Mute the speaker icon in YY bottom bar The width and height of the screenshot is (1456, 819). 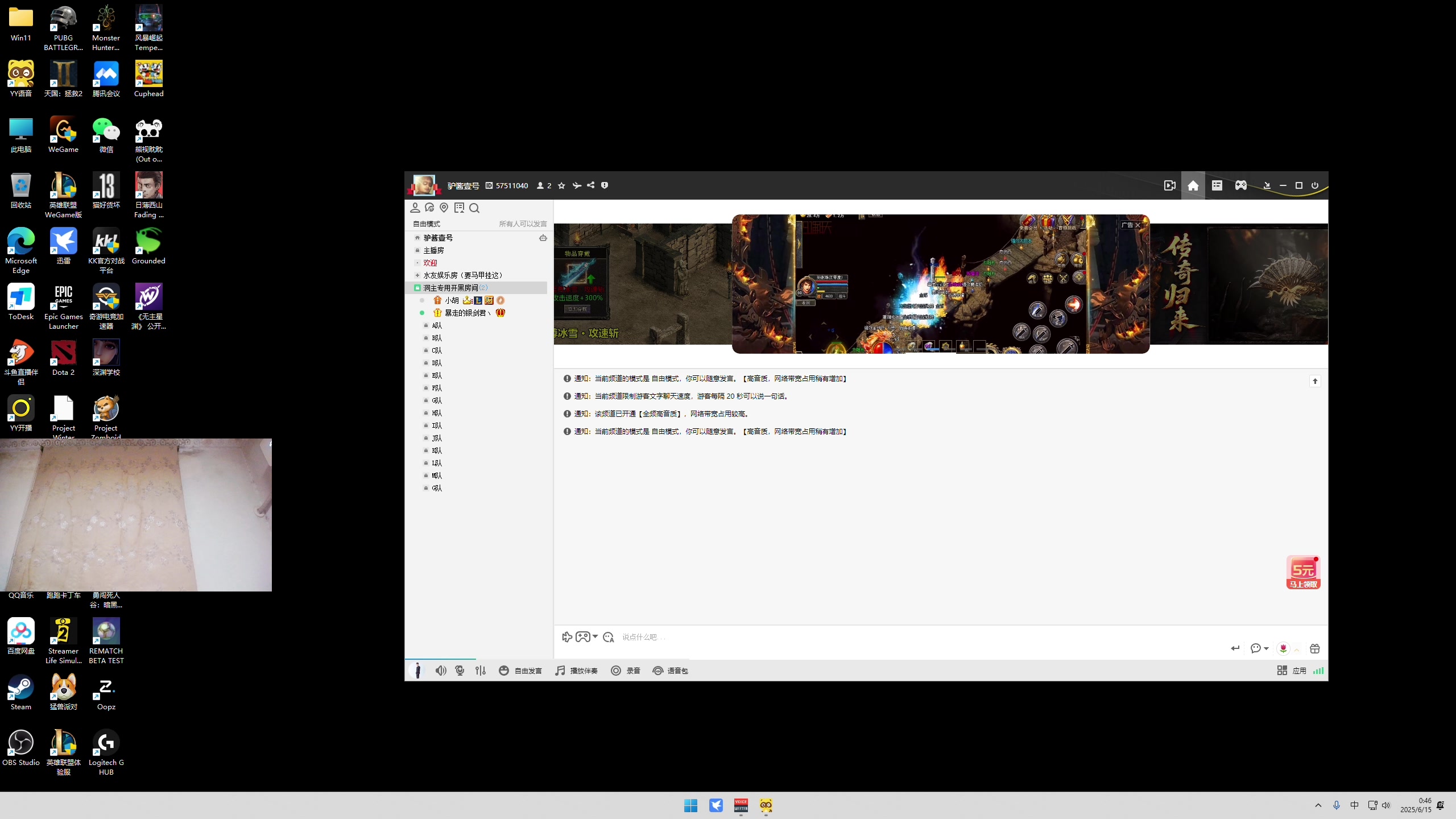click(441, 671)
